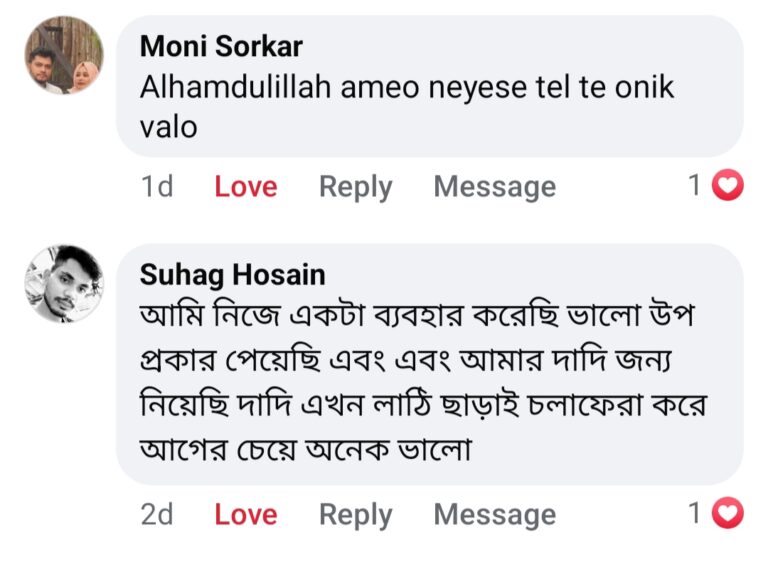
Task: Open Suhag Hosain's profile picture
Action: pos(64,283)
